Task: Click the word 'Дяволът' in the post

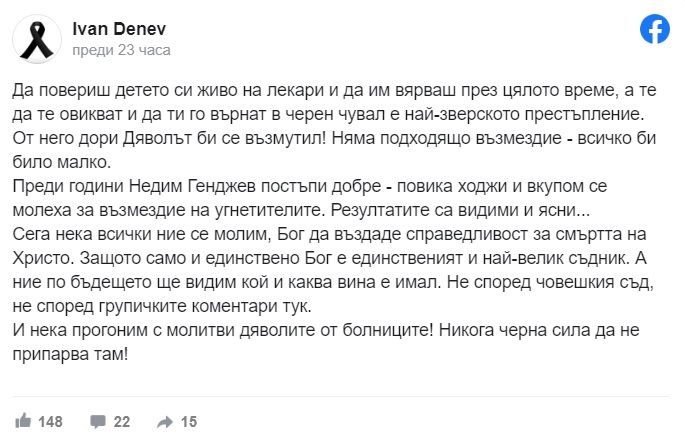Action: point(157,138)
